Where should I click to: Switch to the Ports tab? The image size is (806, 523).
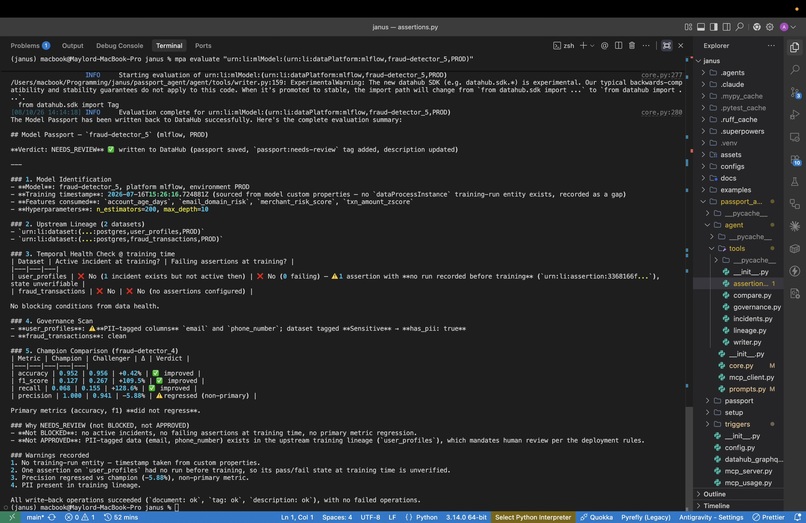(203, 45)
